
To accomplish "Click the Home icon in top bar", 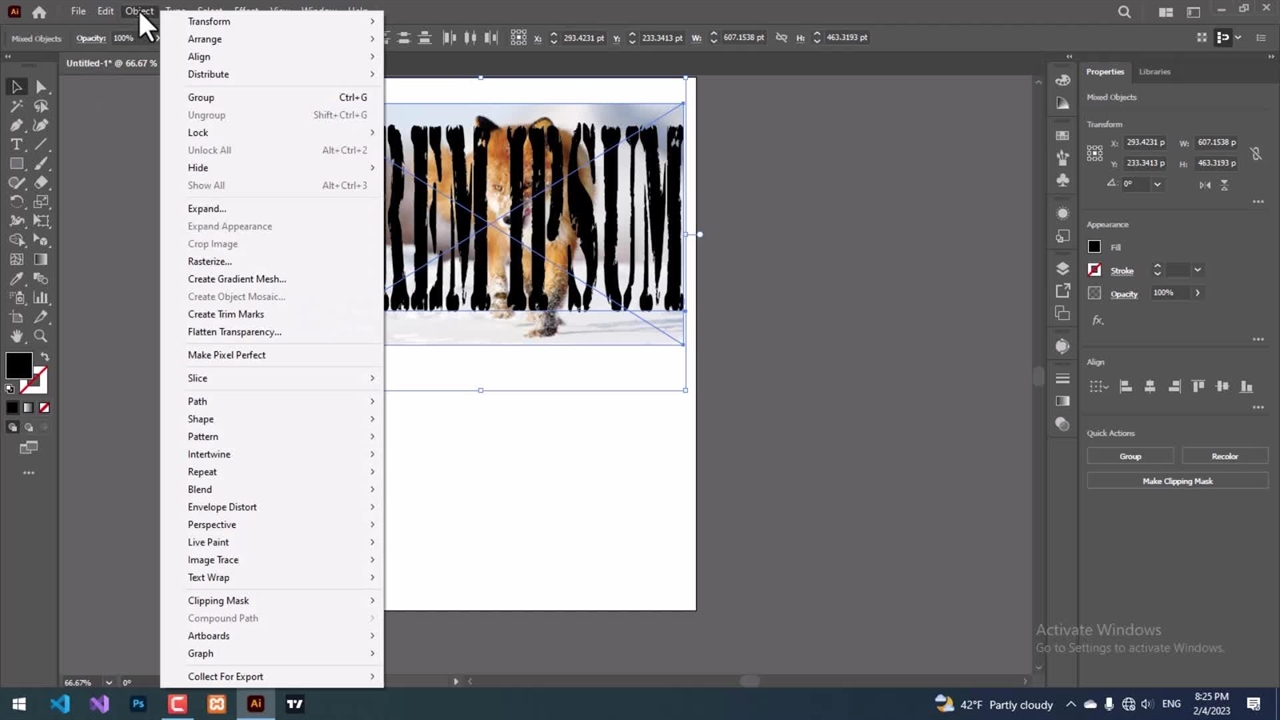I will tap(39, 12).
